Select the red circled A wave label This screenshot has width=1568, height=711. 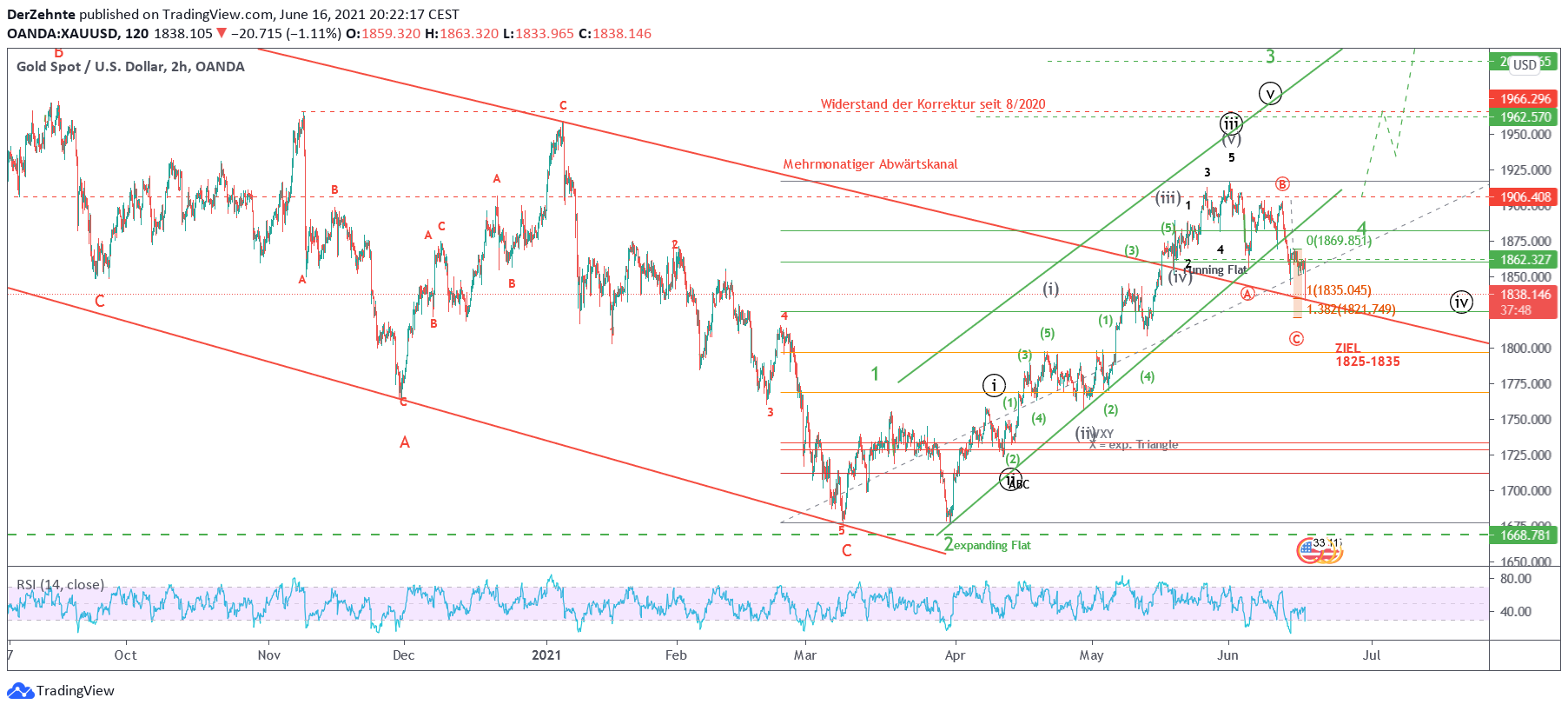tap(1247, 294)
